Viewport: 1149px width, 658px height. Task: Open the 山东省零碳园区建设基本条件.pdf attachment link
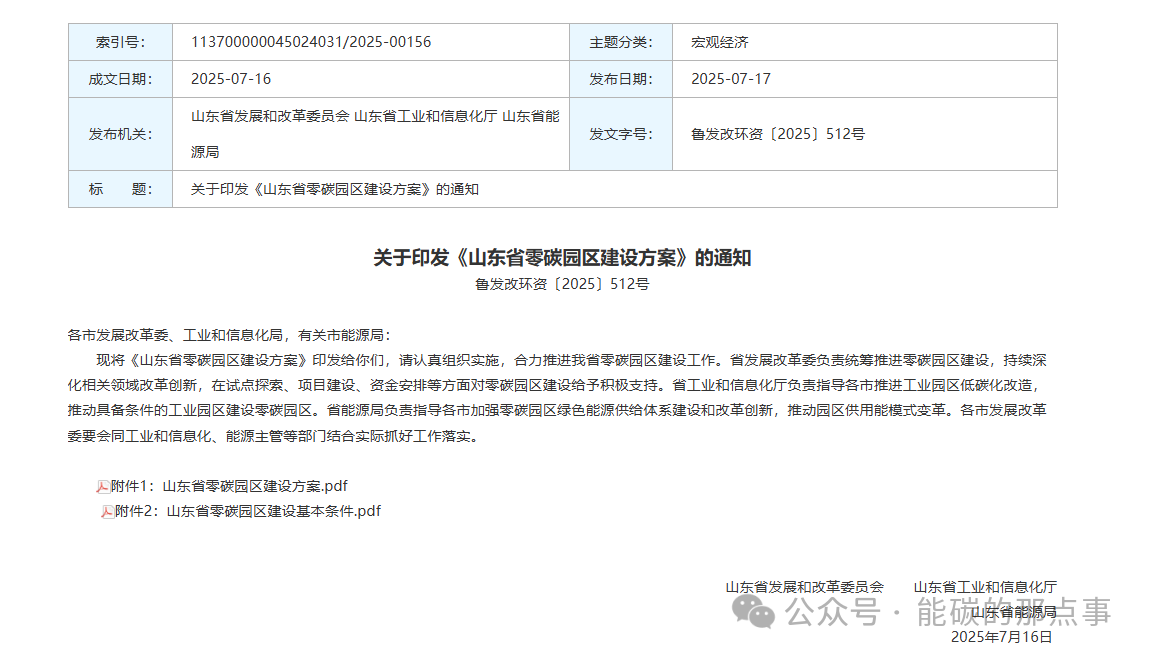click(273, 511)
